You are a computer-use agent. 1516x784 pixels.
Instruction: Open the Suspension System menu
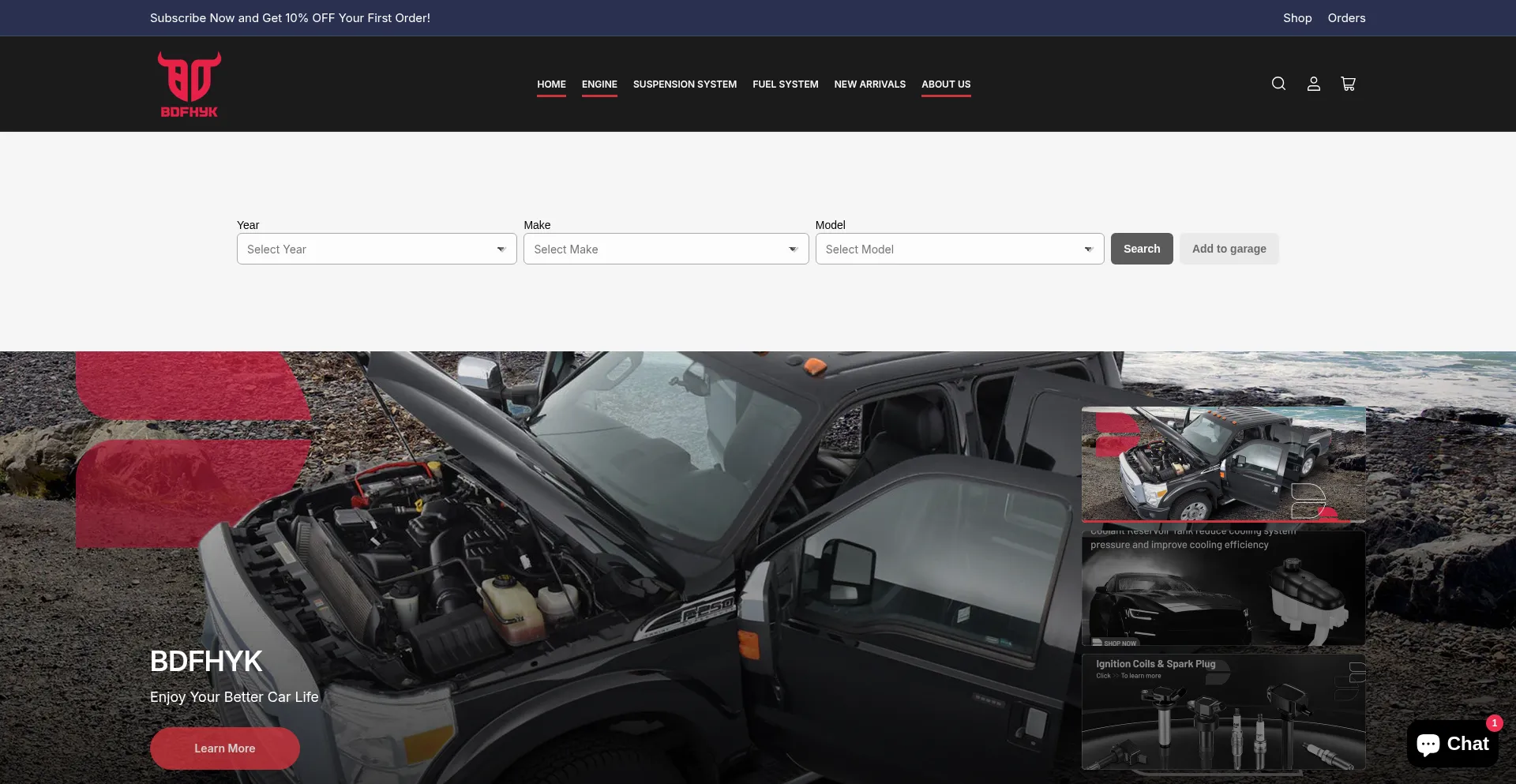coord(685,84)
